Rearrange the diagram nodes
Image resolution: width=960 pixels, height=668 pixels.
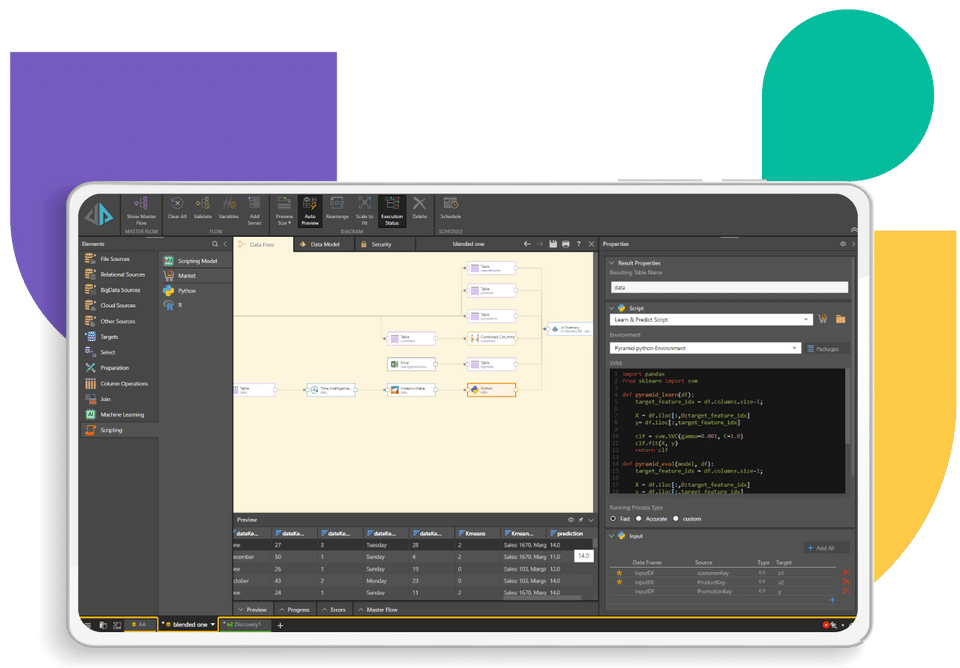(337, 208)
